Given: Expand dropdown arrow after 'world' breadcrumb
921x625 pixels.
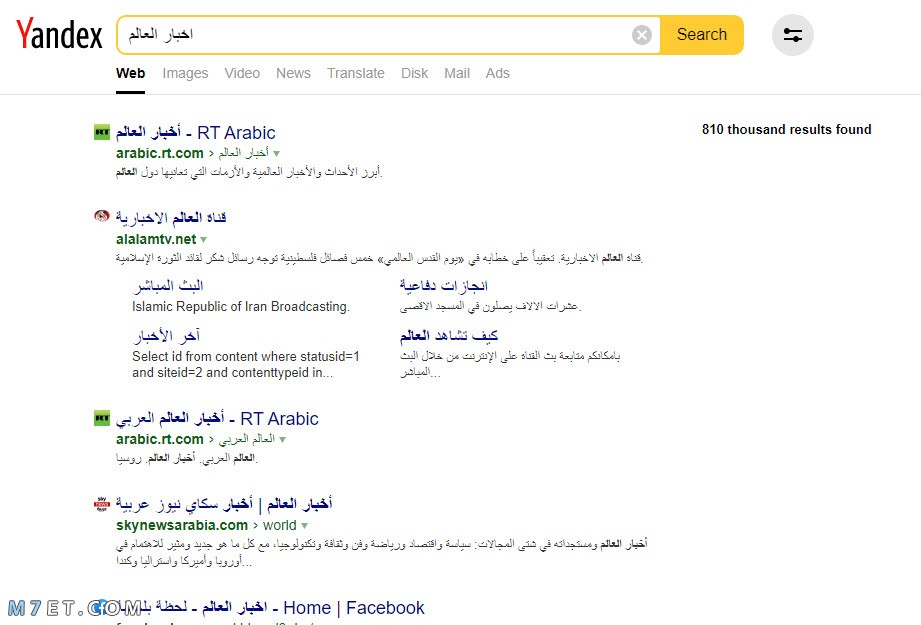Looking at the screenshot, I should point(304,526).
